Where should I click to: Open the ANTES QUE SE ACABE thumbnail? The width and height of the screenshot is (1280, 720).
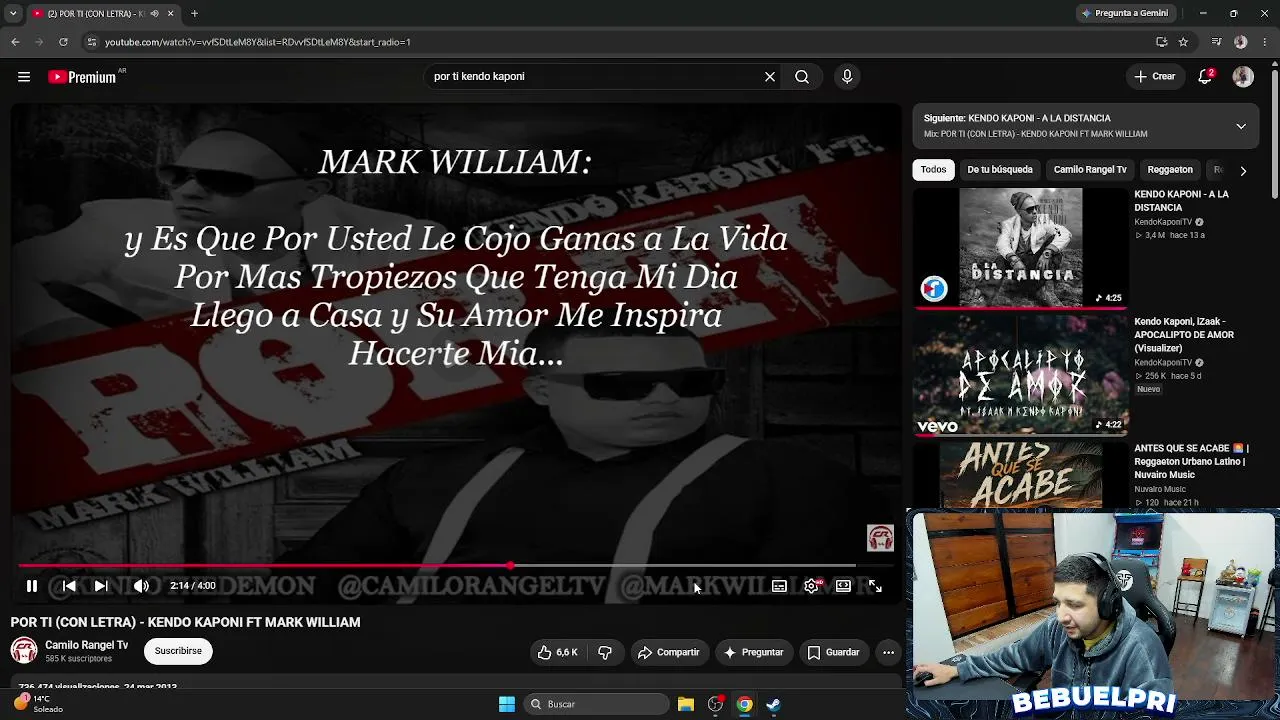[x=1020, y=476]
